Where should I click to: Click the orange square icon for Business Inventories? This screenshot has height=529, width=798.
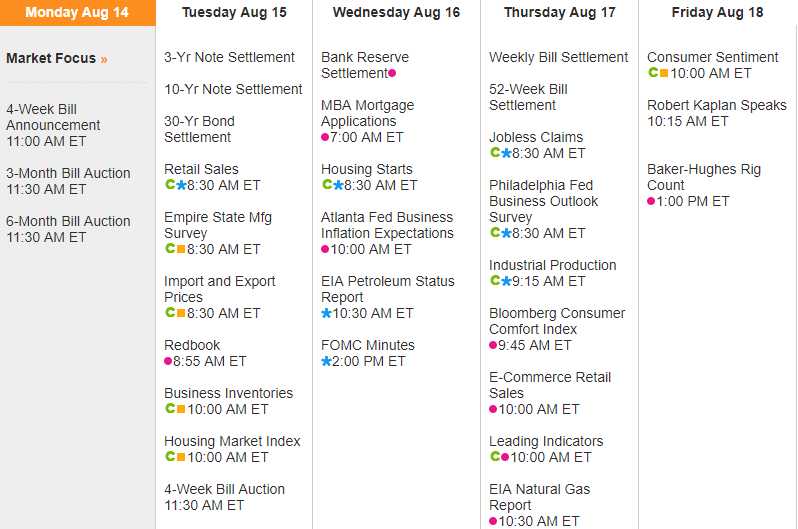pos(181,409)
